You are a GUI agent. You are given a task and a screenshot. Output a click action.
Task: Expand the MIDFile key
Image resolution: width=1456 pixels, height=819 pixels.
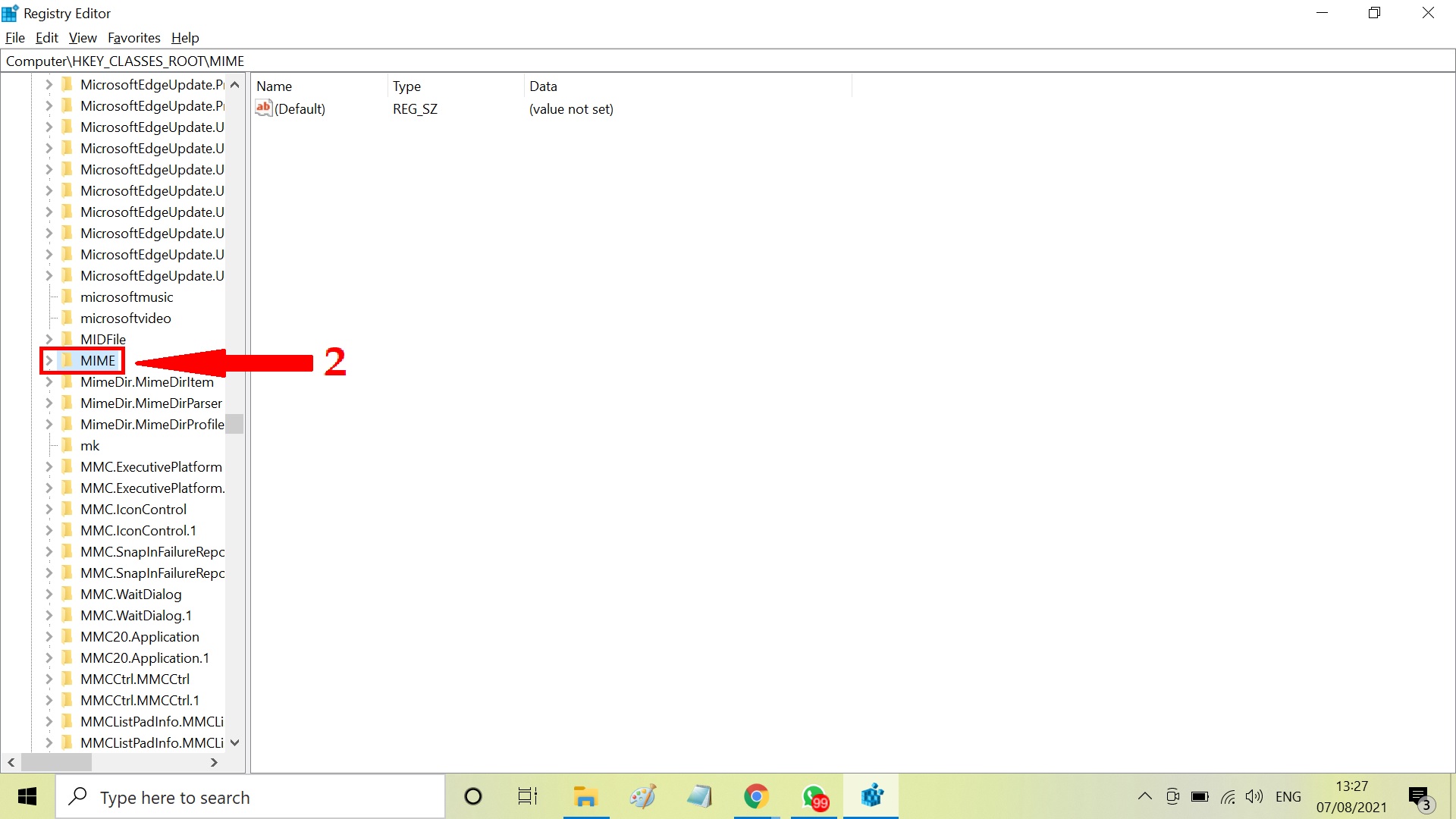(x=49, y=339)
